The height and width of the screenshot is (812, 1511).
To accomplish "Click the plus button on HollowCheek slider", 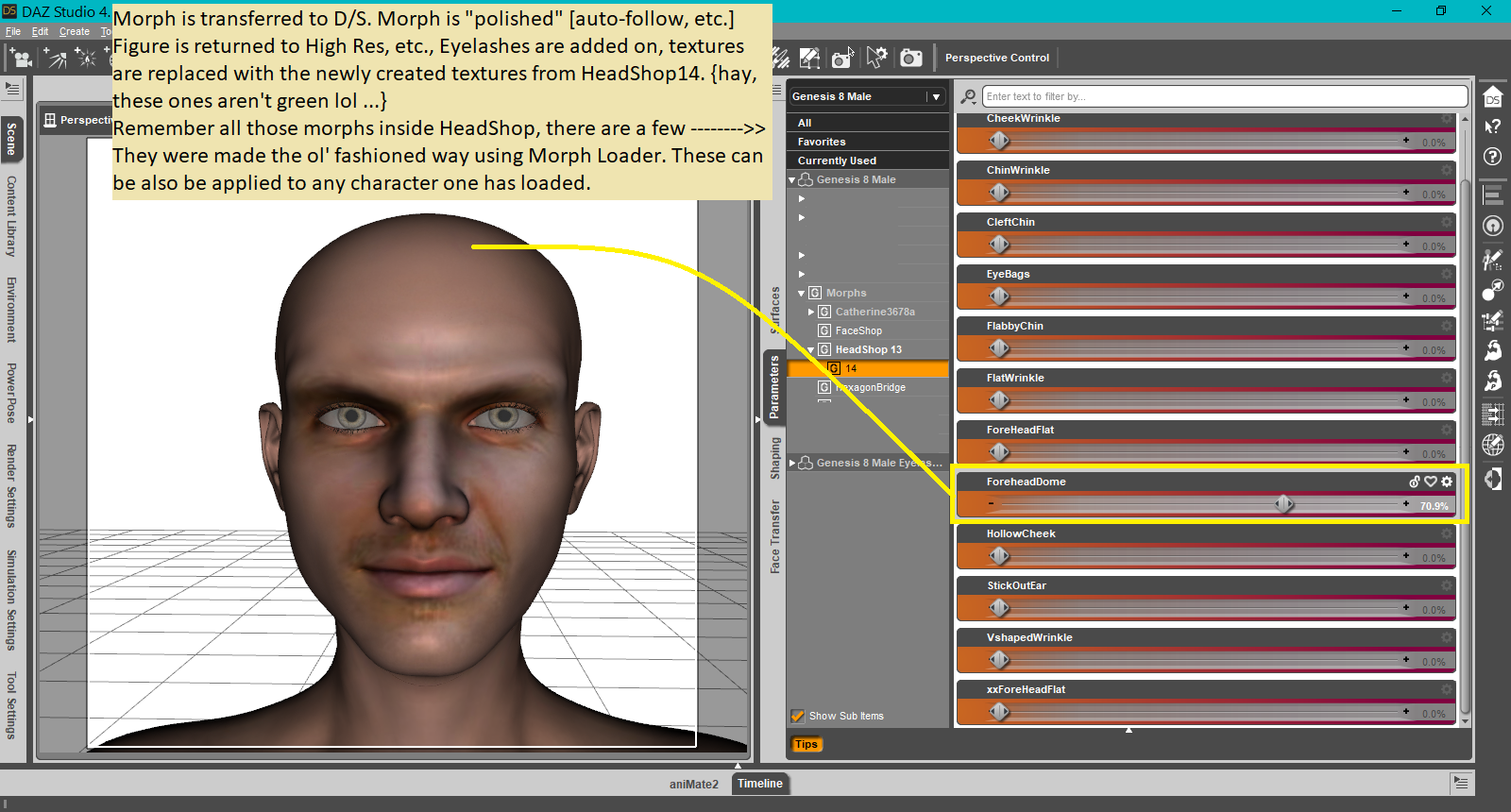I will [x=1406, y=555].
